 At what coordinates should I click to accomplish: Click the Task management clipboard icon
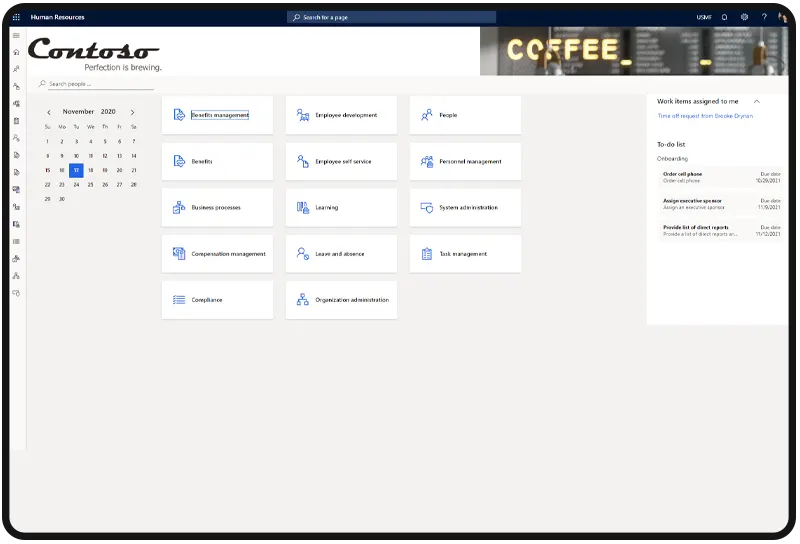pyautogui.click(x=427, y=254)
